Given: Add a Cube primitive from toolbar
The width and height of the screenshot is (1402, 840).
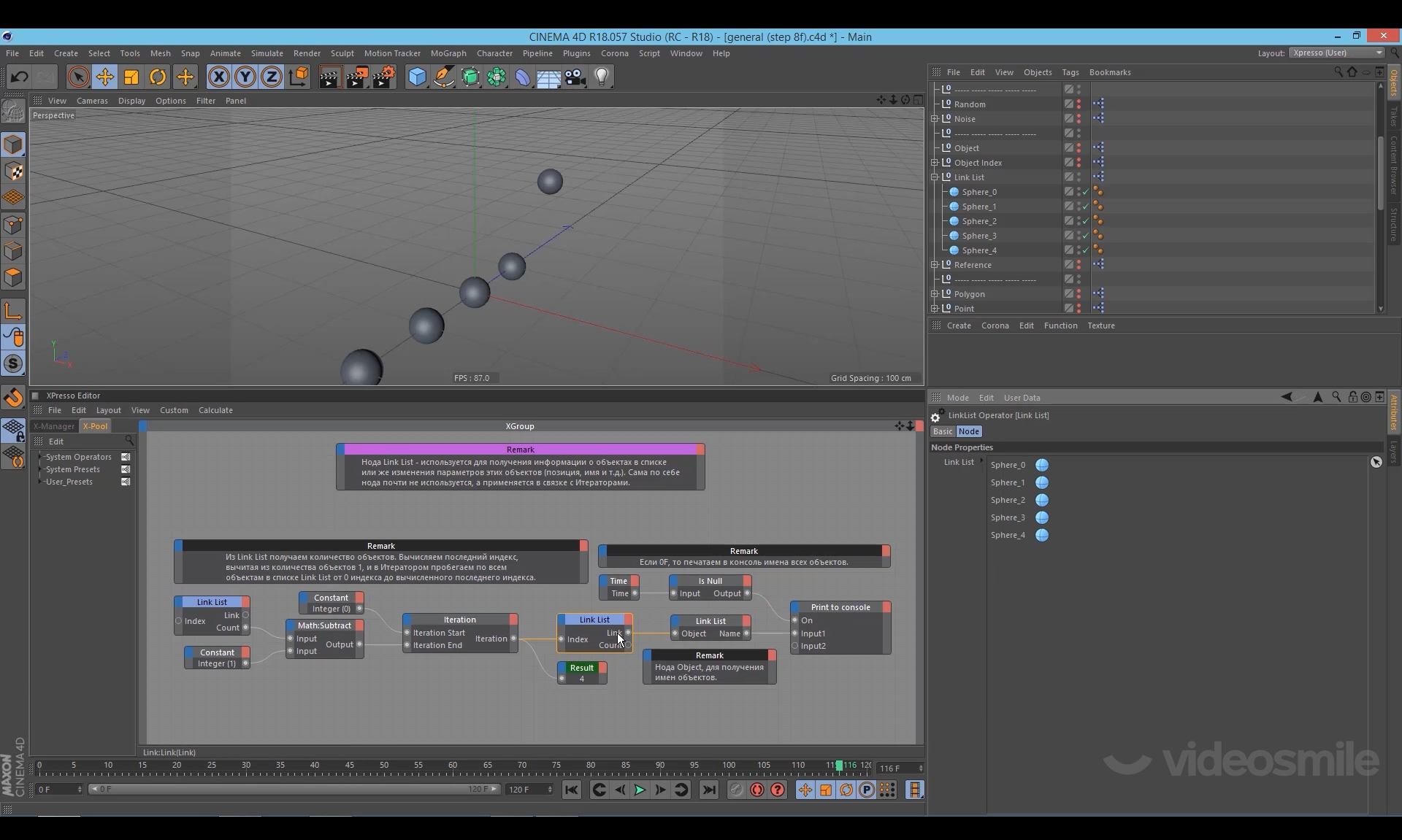Looking at the screenshot, I should [x=417, y=77].
